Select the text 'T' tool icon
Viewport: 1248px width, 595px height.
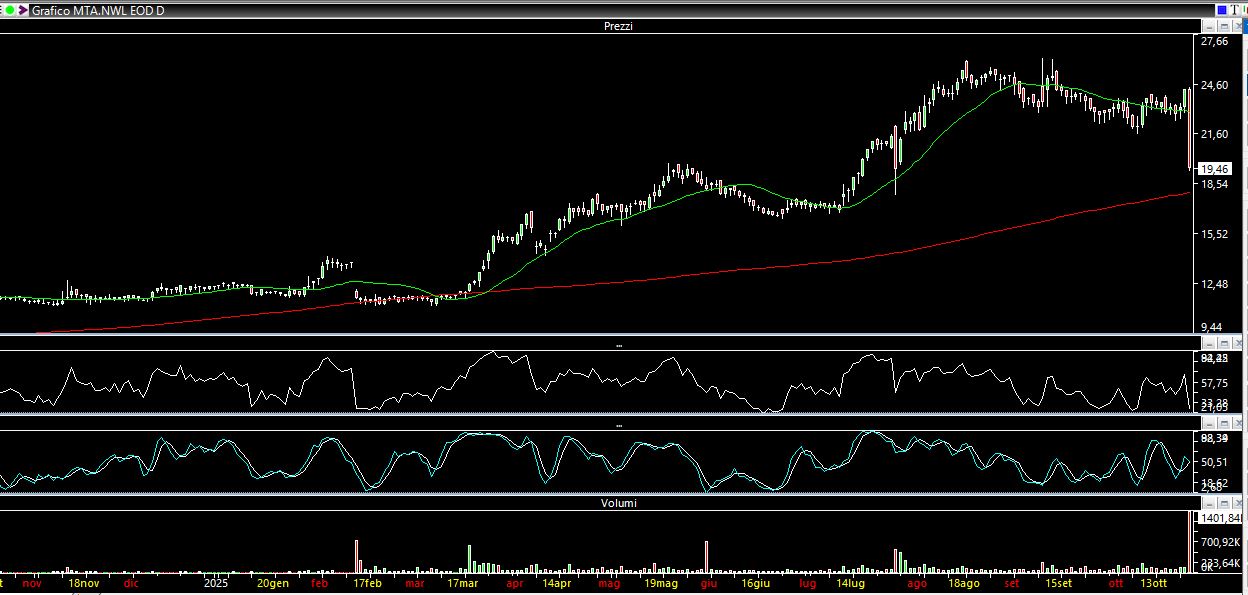[x=1233, y=9]
